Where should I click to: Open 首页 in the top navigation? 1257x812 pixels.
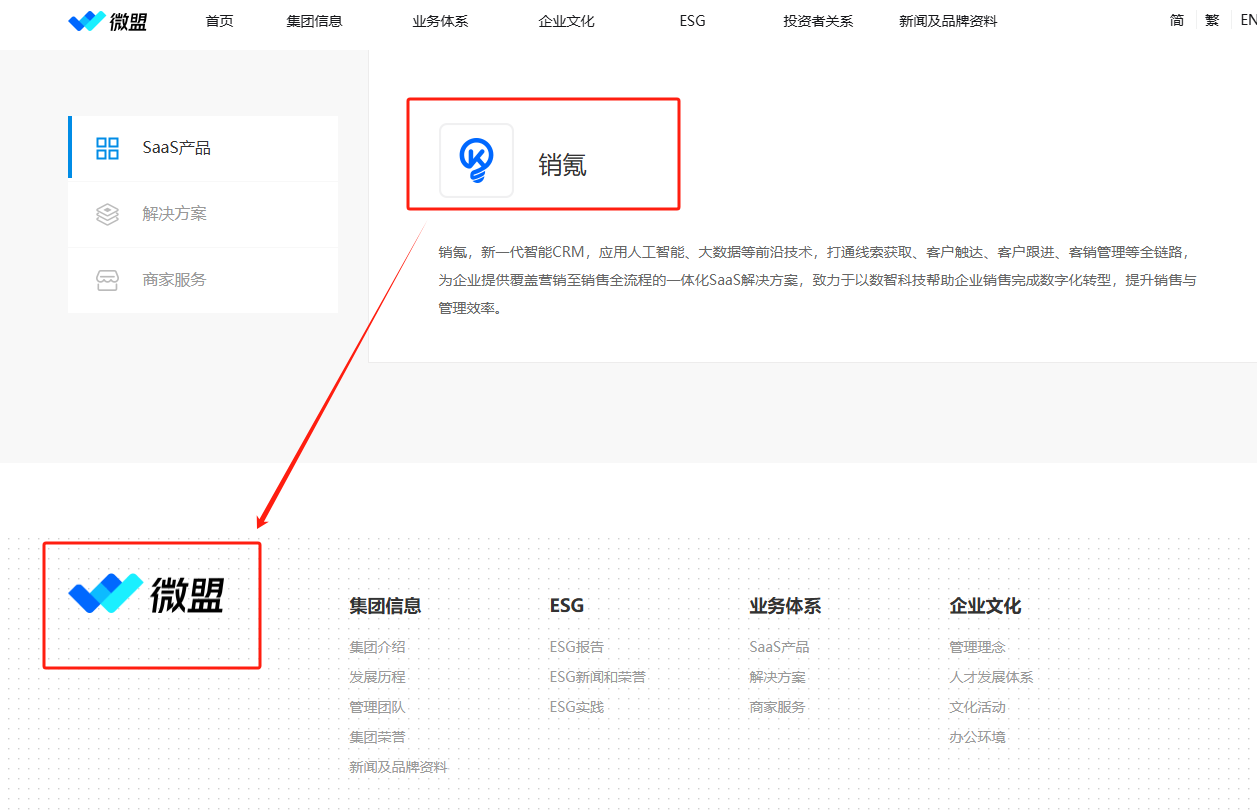coord(219,21)
